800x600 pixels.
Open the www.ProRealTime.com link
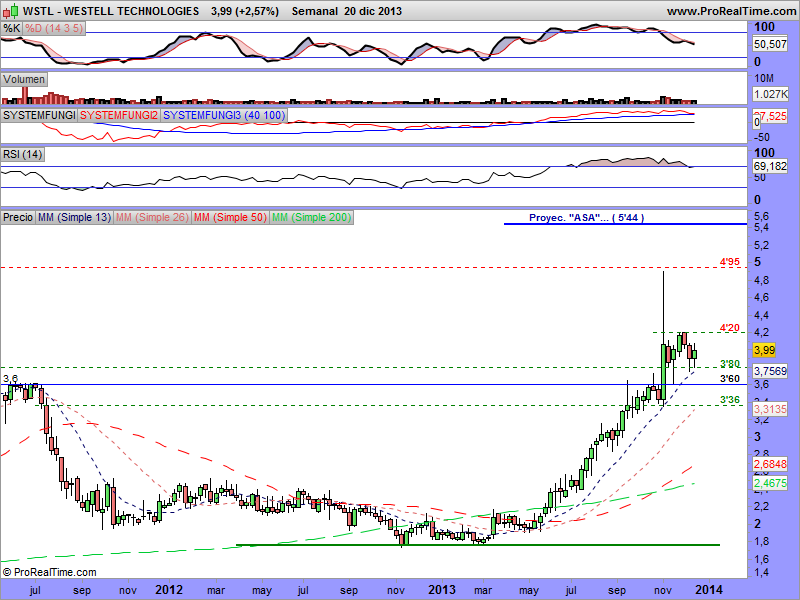(x=732, y=11)
